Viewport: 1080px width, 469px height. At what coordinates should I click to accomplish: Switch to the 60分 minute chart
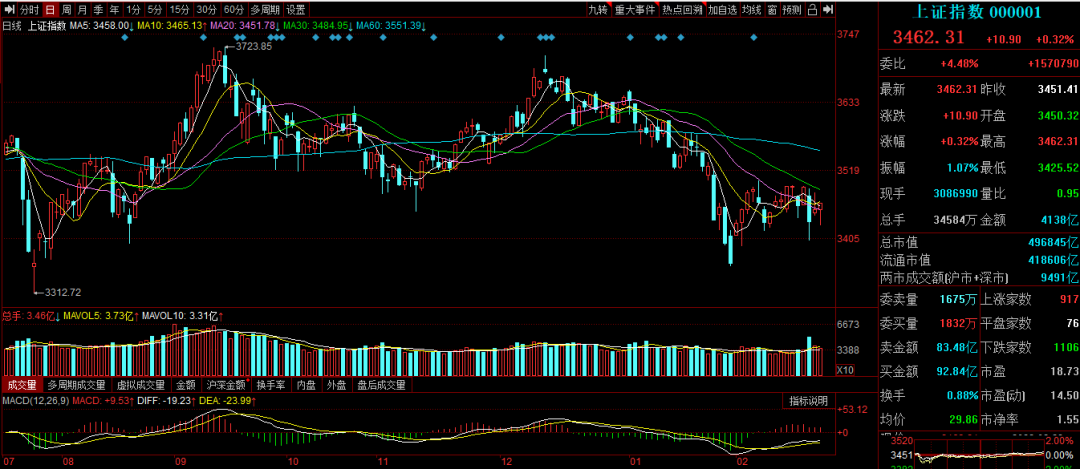point(233,10)
